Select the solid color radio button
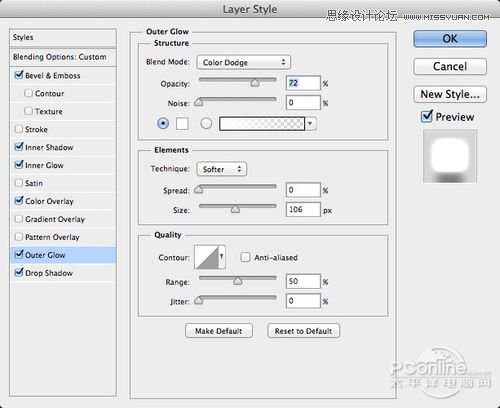 tap(163, 123)
